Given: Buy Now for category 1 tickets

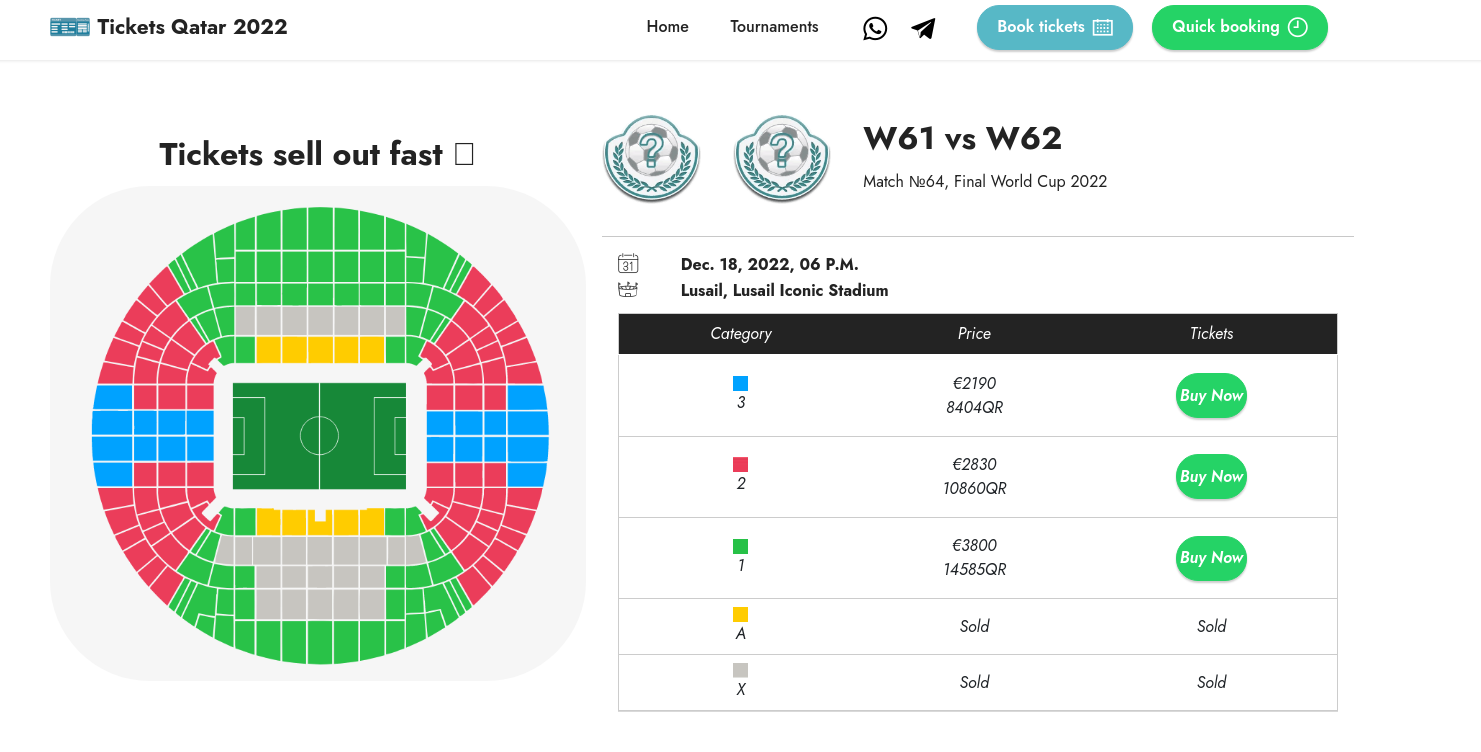Looking at the screenshot, I should coord(1211,558).
